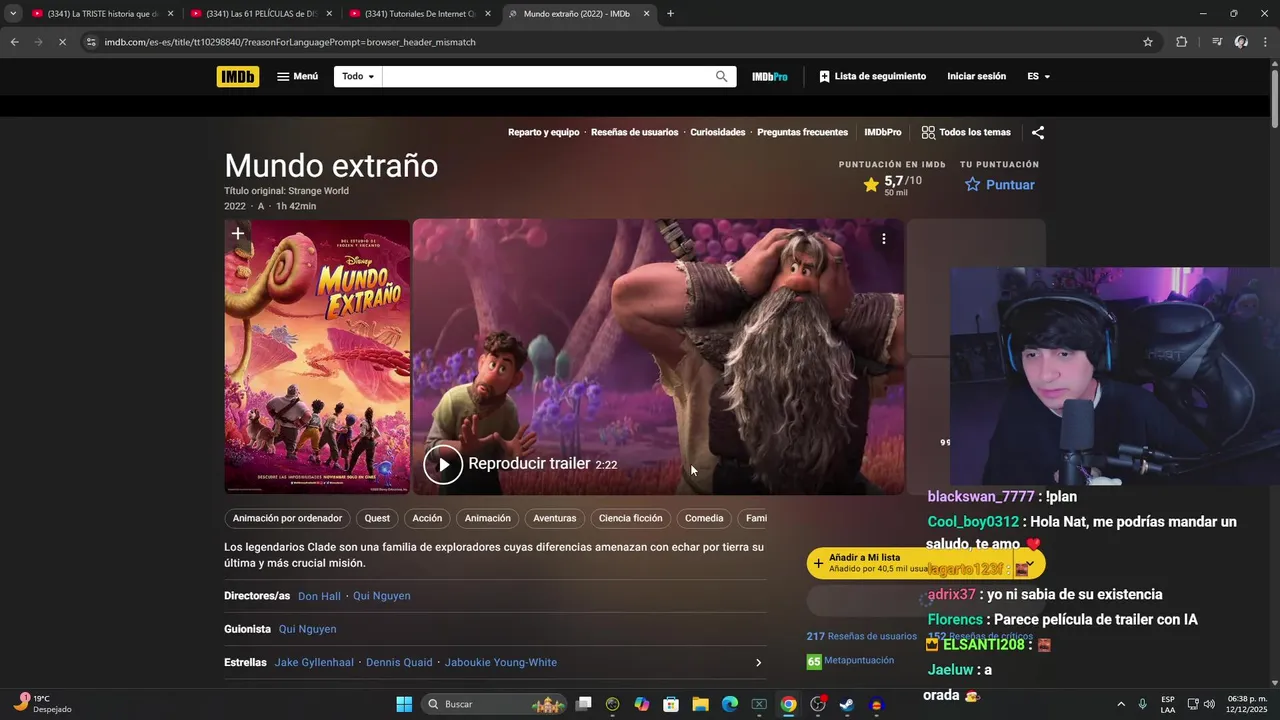Open the Windows Start menu

pyautogui.click(x=404, y=704)
